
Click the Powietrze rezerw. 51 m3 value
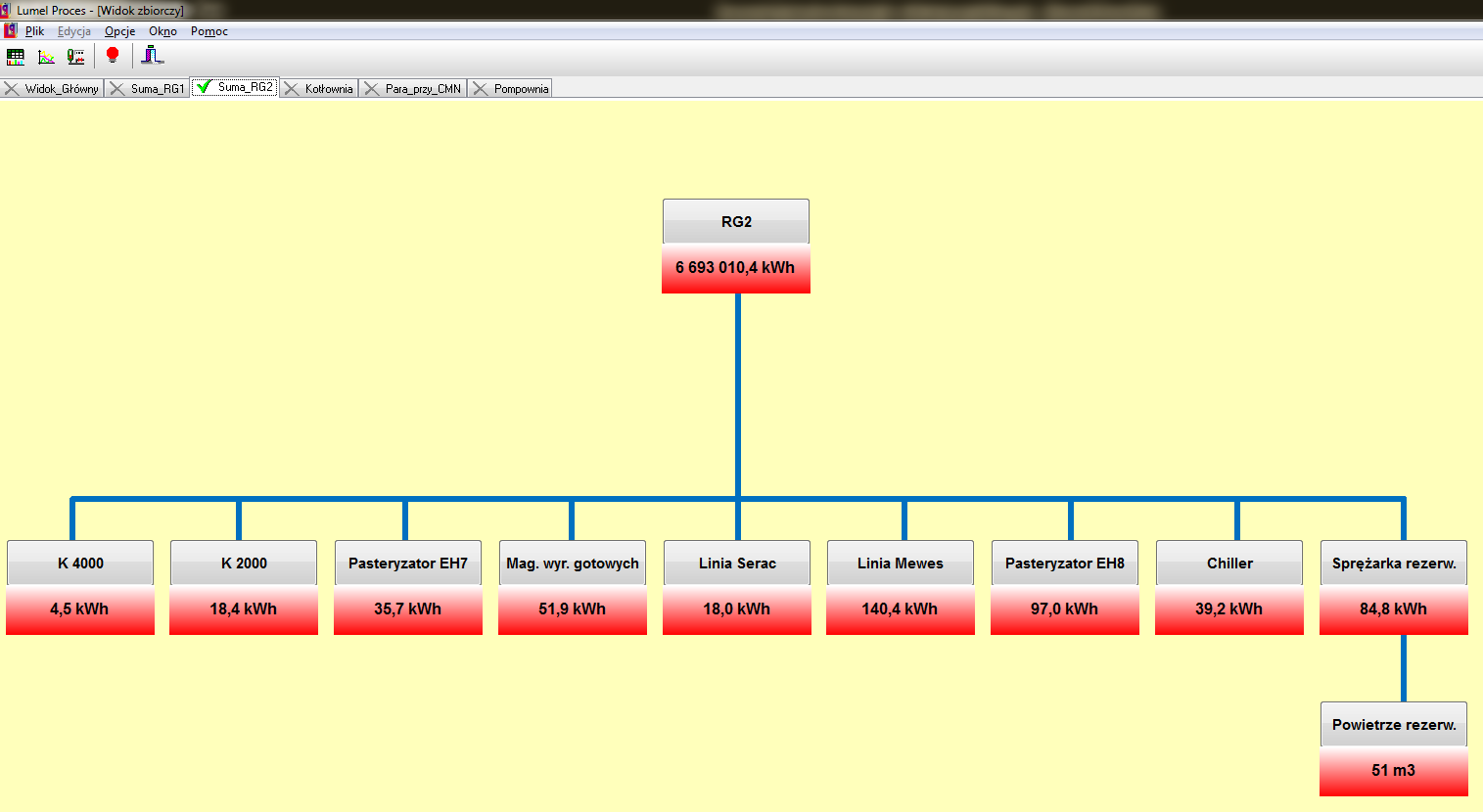(1393, 771)
